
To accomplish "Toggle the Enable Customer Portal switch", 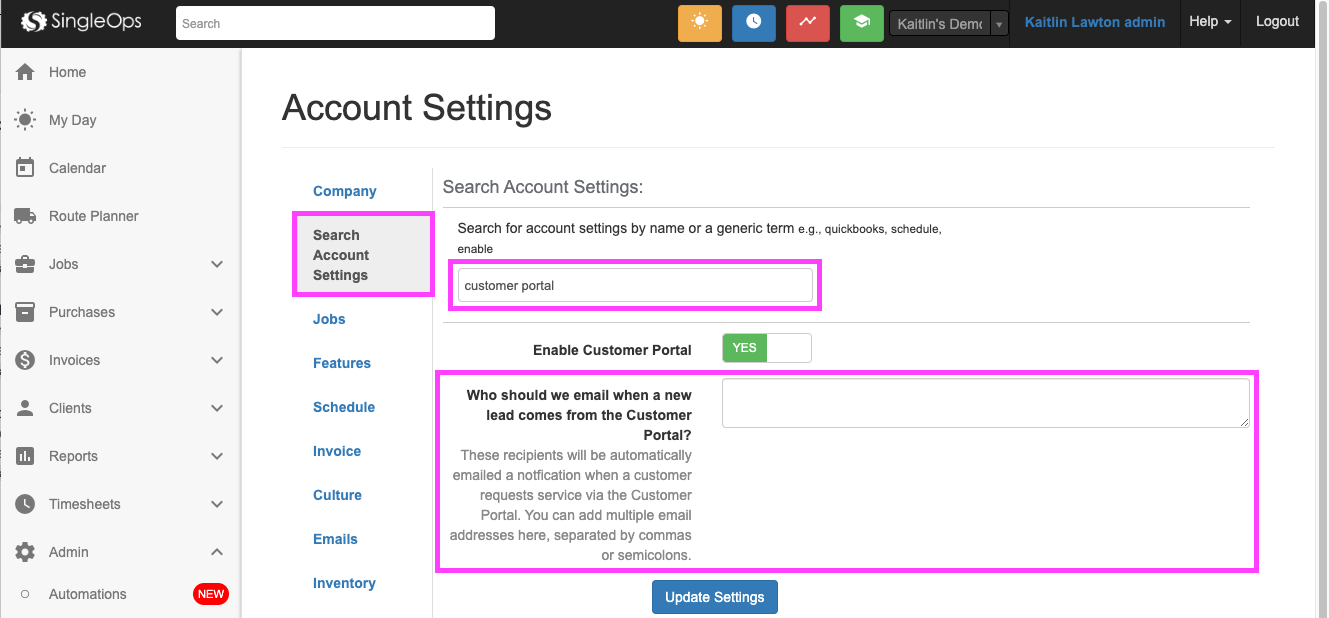I will 766,348.
